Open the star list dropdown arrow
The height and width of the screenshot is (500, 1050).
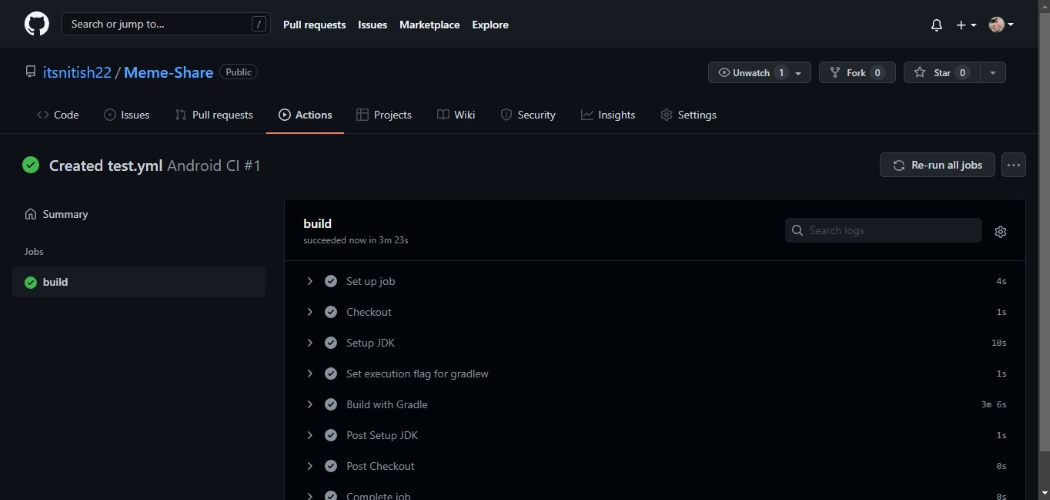tap(993, 72)
